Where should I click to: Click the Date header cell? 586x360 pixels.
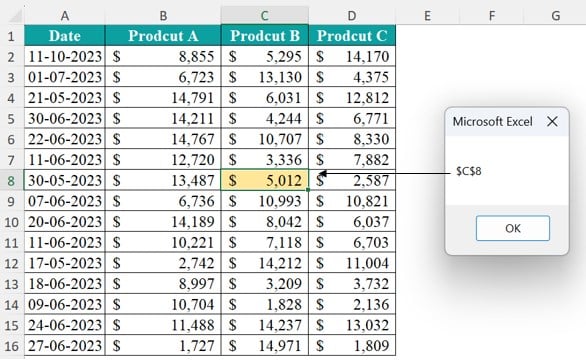65,36
